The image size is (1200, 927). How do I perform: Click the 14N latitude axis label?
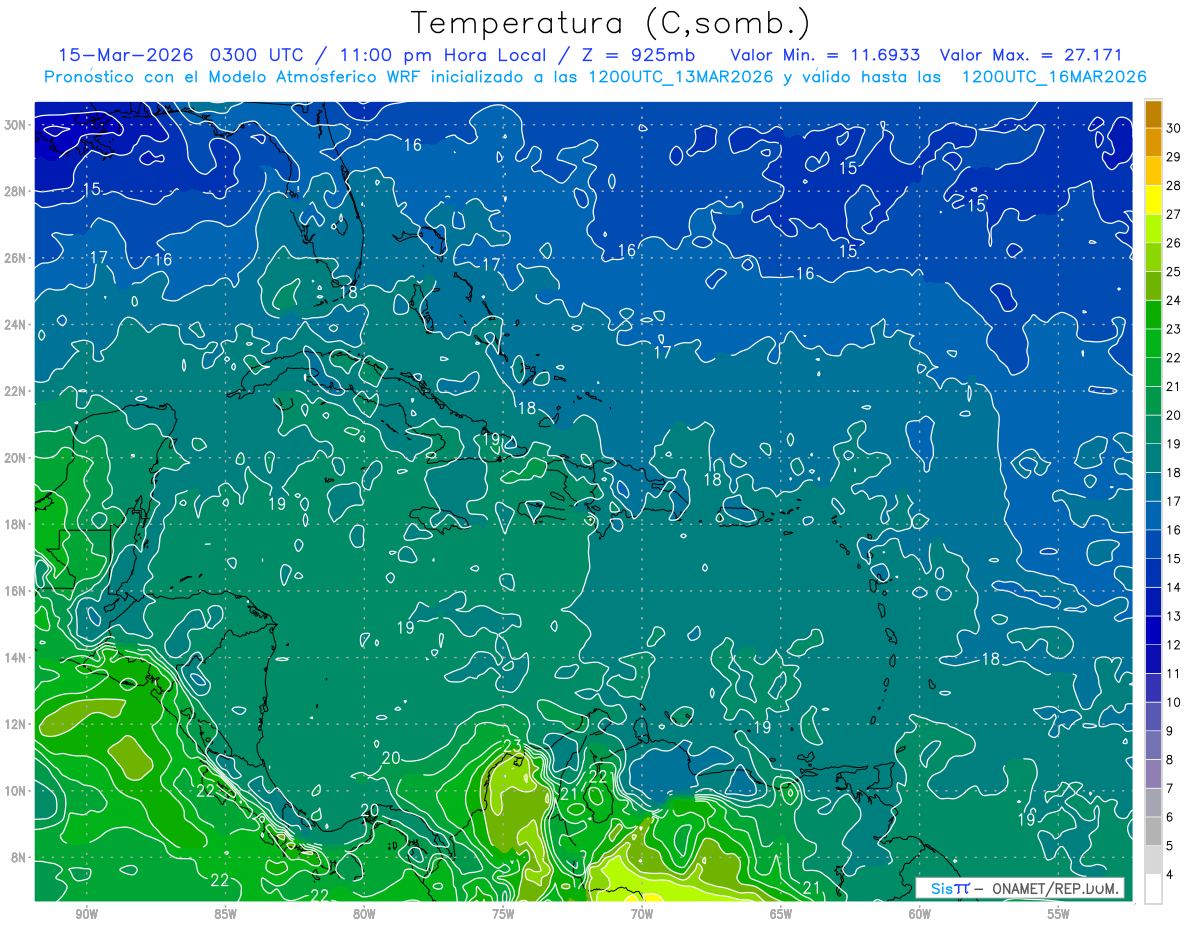pos(16,657)
